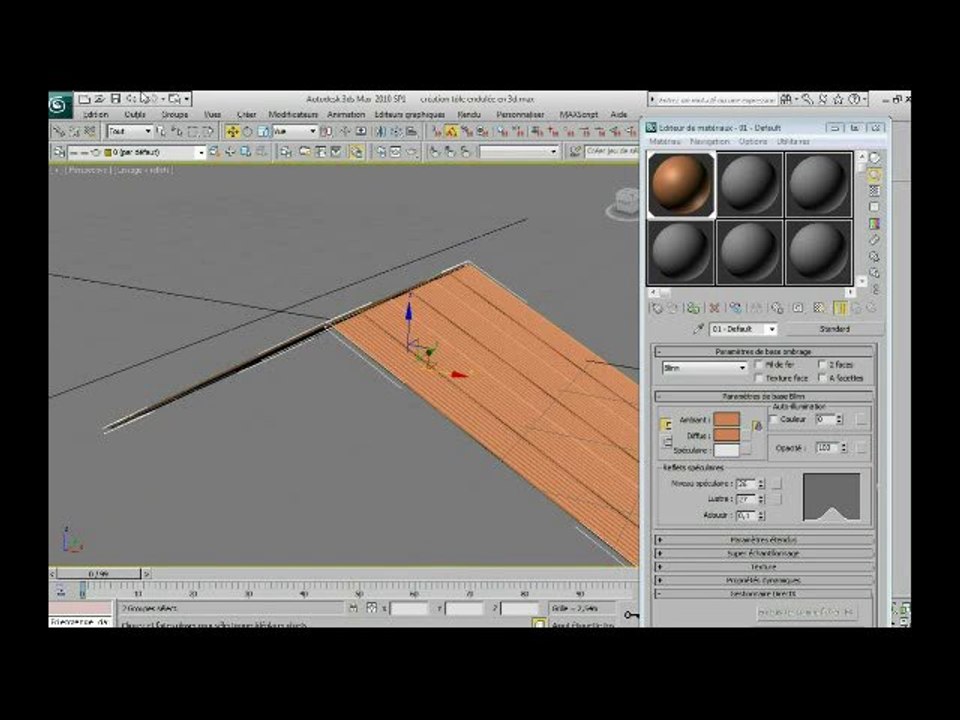Open the Edition menu

[x=96, y=114]
